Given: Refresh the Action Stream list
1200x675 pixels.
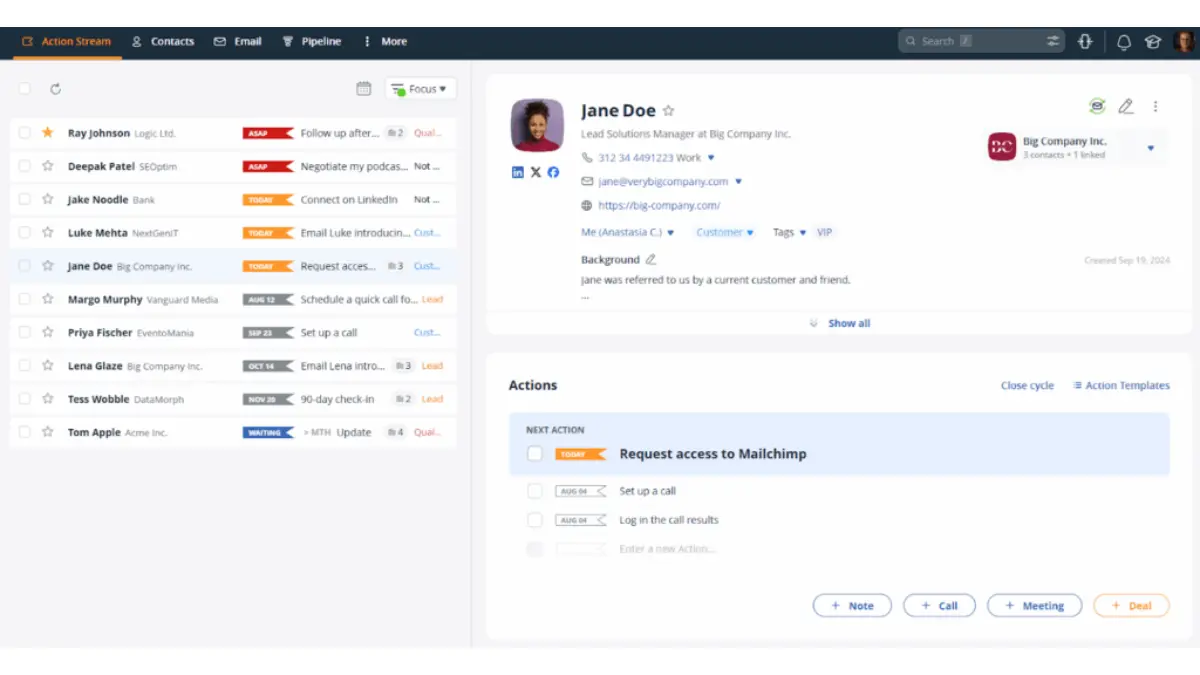Looking at the screenshot, I should 57,88.
